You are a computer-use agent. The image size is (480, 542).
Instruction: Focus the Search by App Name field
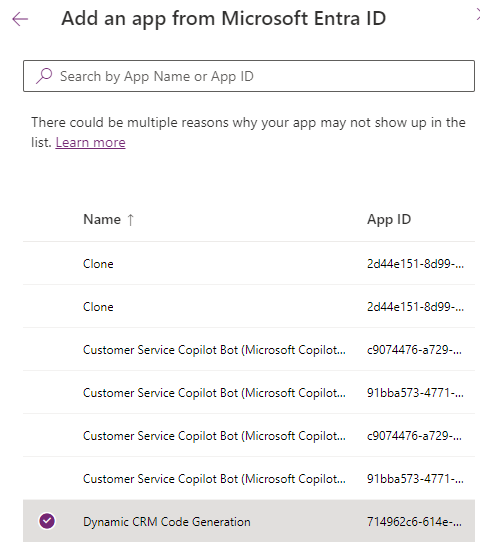click(249, 76)
